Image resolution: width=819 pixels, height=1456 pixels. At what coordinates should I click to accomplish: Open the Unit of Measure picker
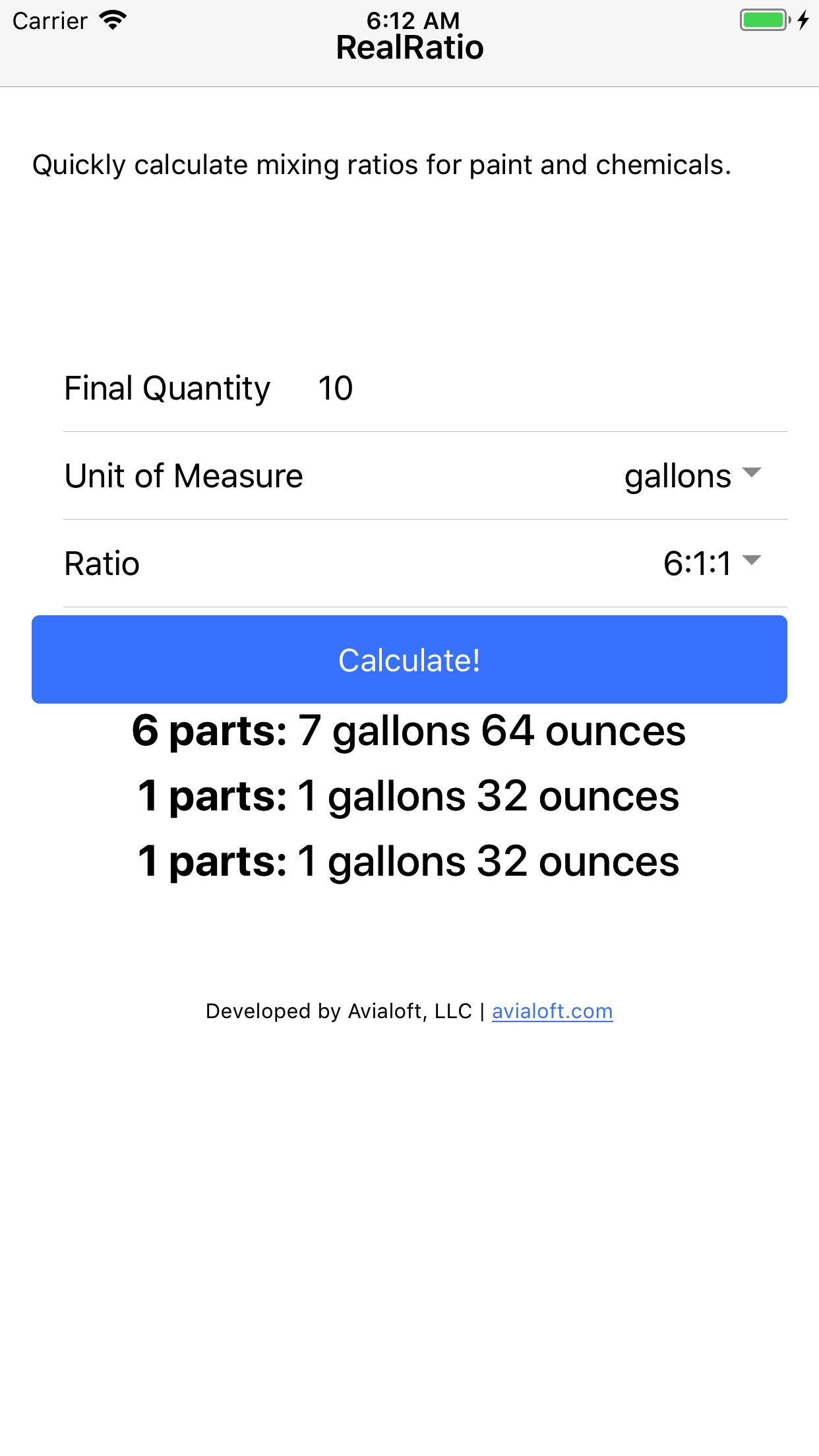425,476
